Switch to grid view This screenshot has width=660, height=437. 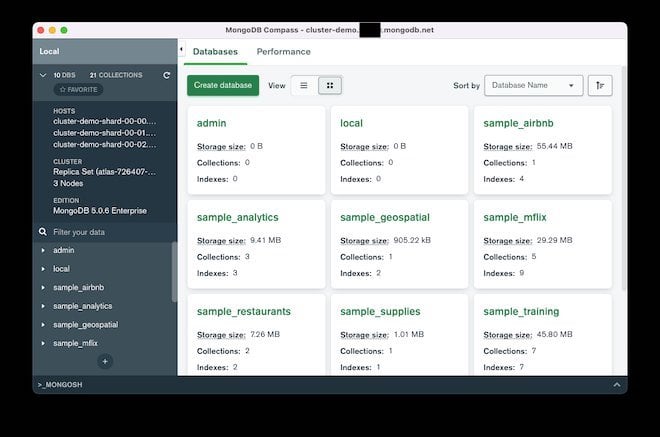330,86
